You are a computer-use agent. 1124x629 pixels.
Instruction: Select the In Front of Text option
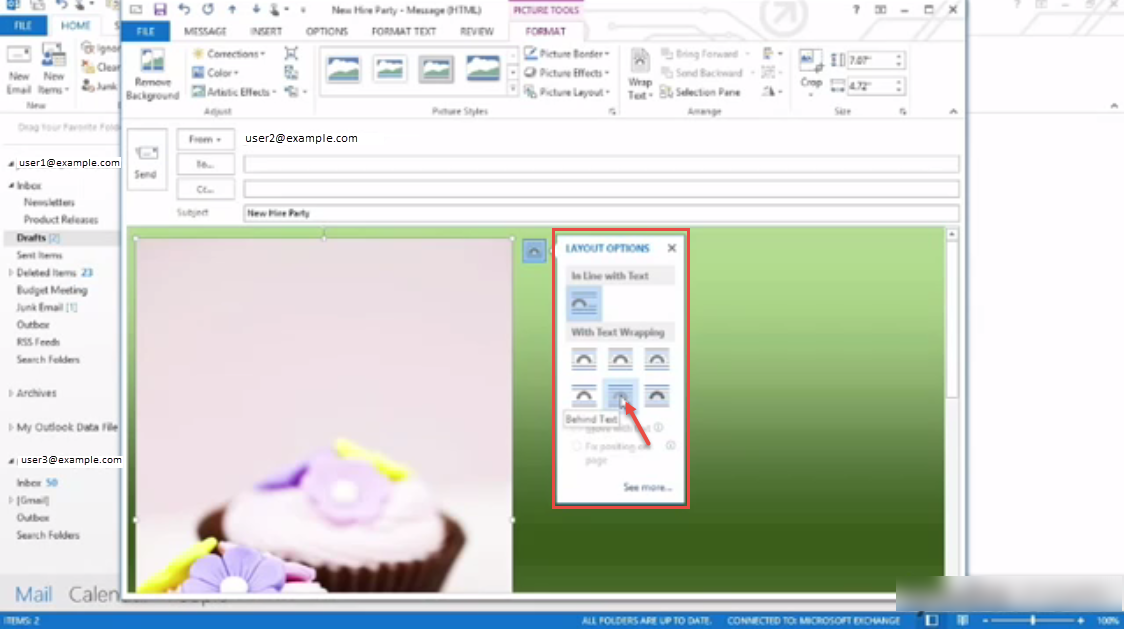(657, 395)
